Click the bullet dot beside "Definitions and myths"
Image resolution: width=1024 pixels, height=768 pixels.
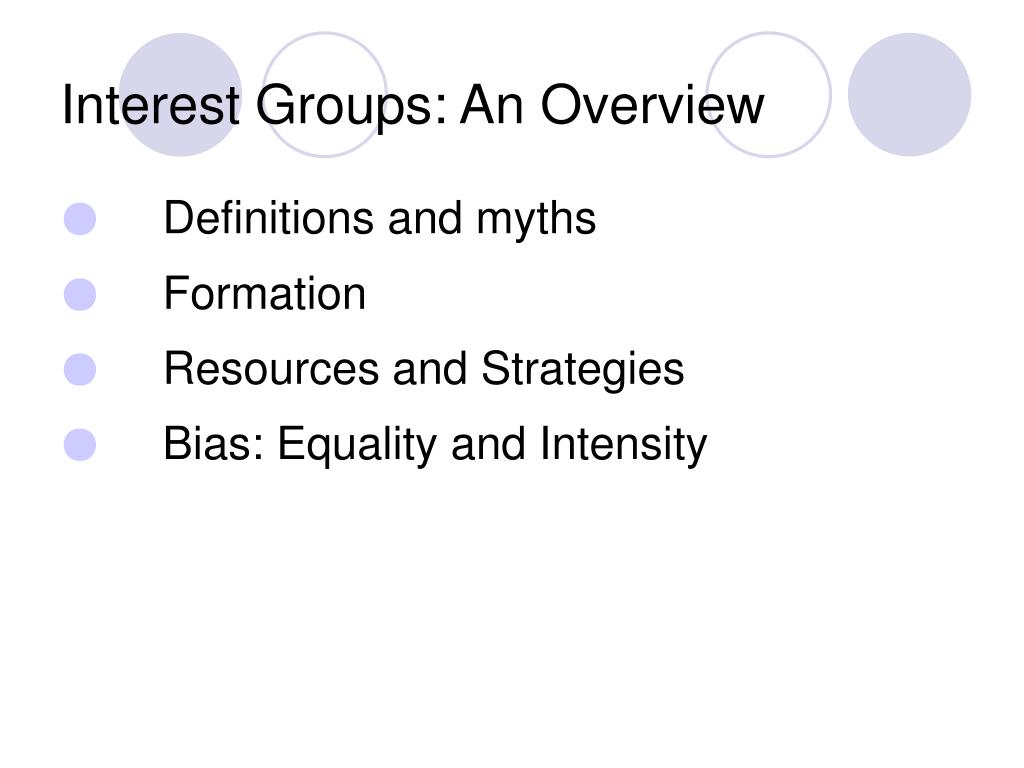tap(80, 219)
